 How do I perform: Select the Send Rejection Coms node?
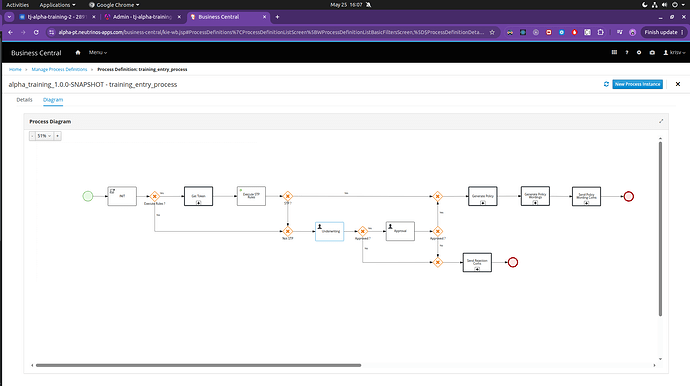coord(477,262)
